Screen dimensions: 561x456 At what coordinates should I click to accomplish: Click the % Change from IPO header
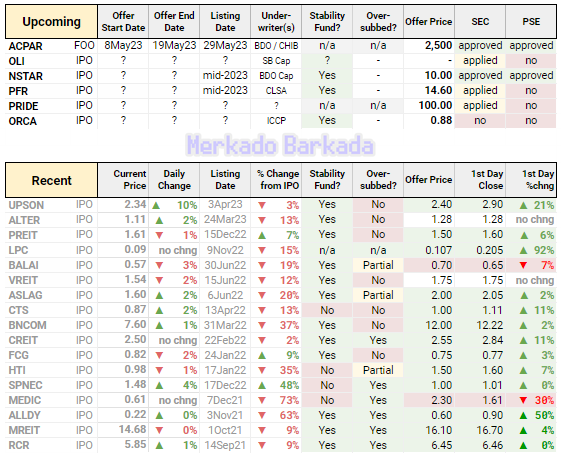click(276, 180)
